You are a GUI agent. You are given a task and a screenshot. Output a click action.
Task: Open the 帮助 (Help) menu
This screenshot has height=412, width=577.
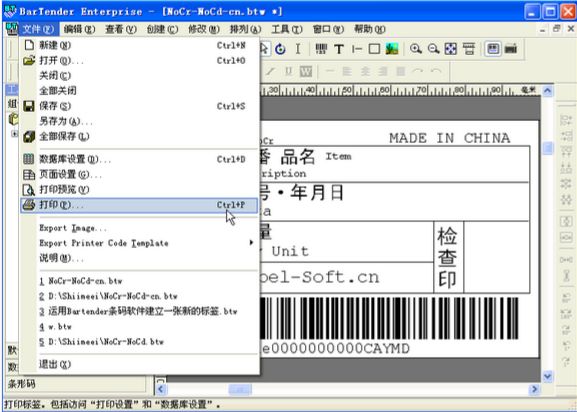[x=369, y=29]
